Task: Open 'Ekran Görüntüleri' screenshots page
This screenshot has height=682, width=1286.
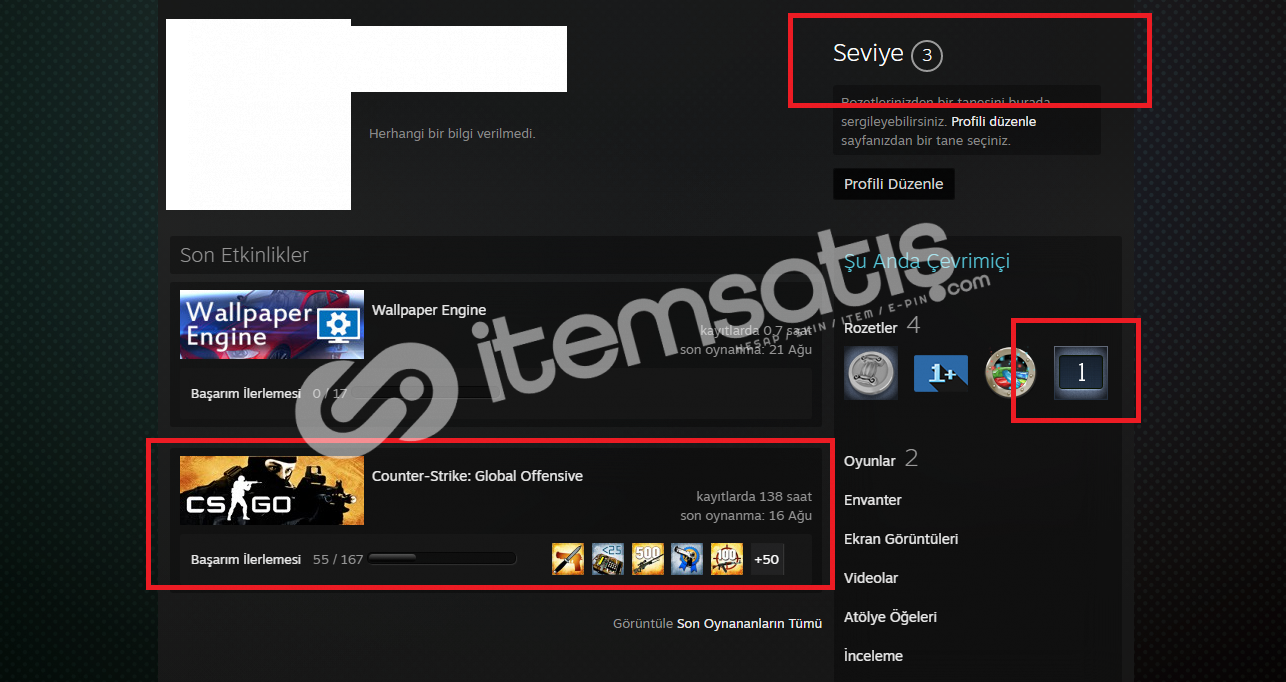Action: click(x=901, y=539)
